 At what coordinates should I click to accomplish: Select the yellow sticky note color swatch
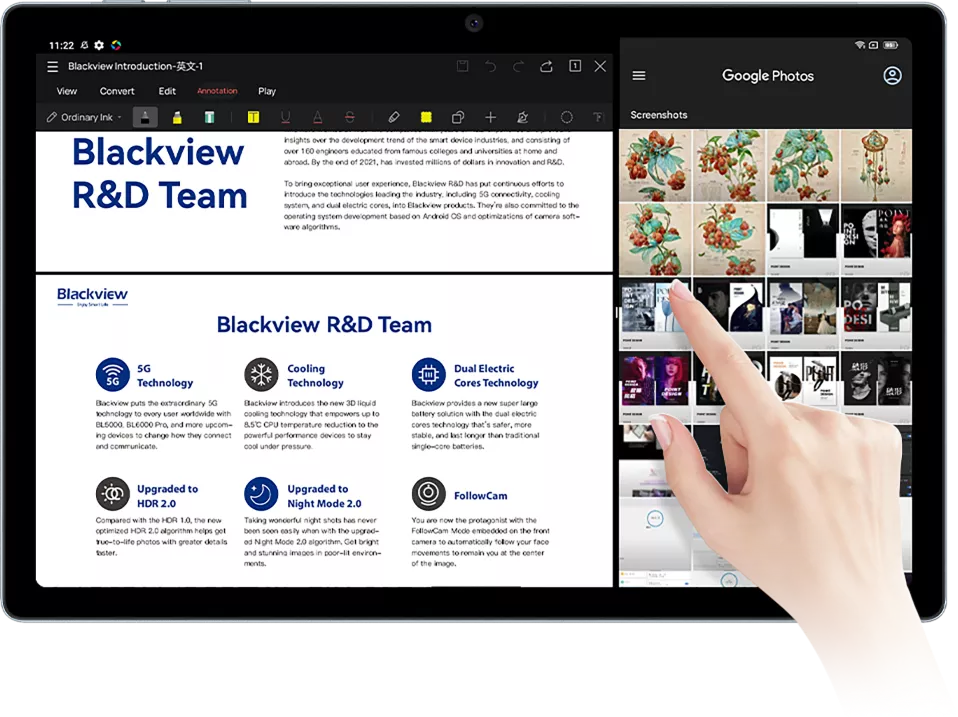(426, 117)
